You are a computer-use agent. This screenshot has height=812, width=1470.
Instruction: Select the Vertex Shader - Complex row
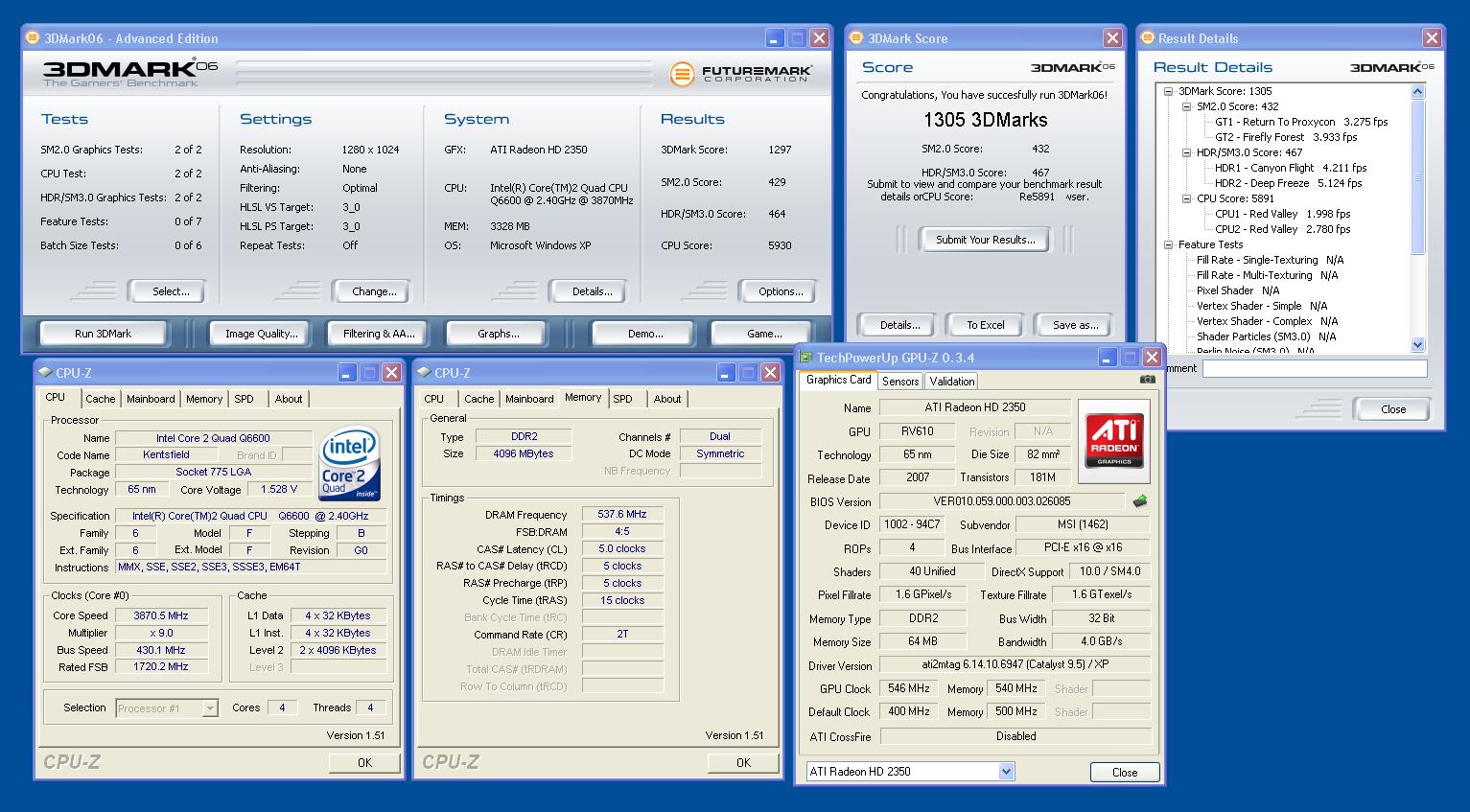tap(1267, 321)
